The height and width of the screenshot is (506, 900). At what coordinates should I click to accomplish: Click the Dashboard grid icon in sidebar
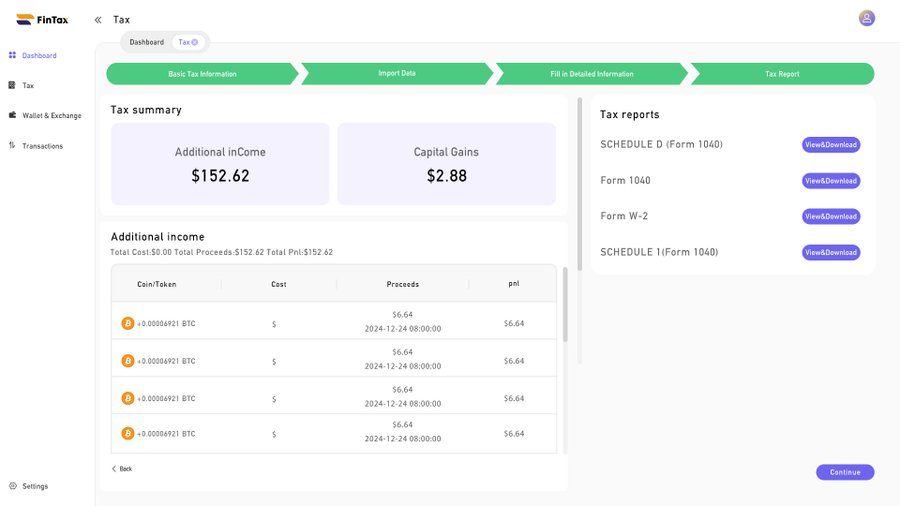pos(12,55)
